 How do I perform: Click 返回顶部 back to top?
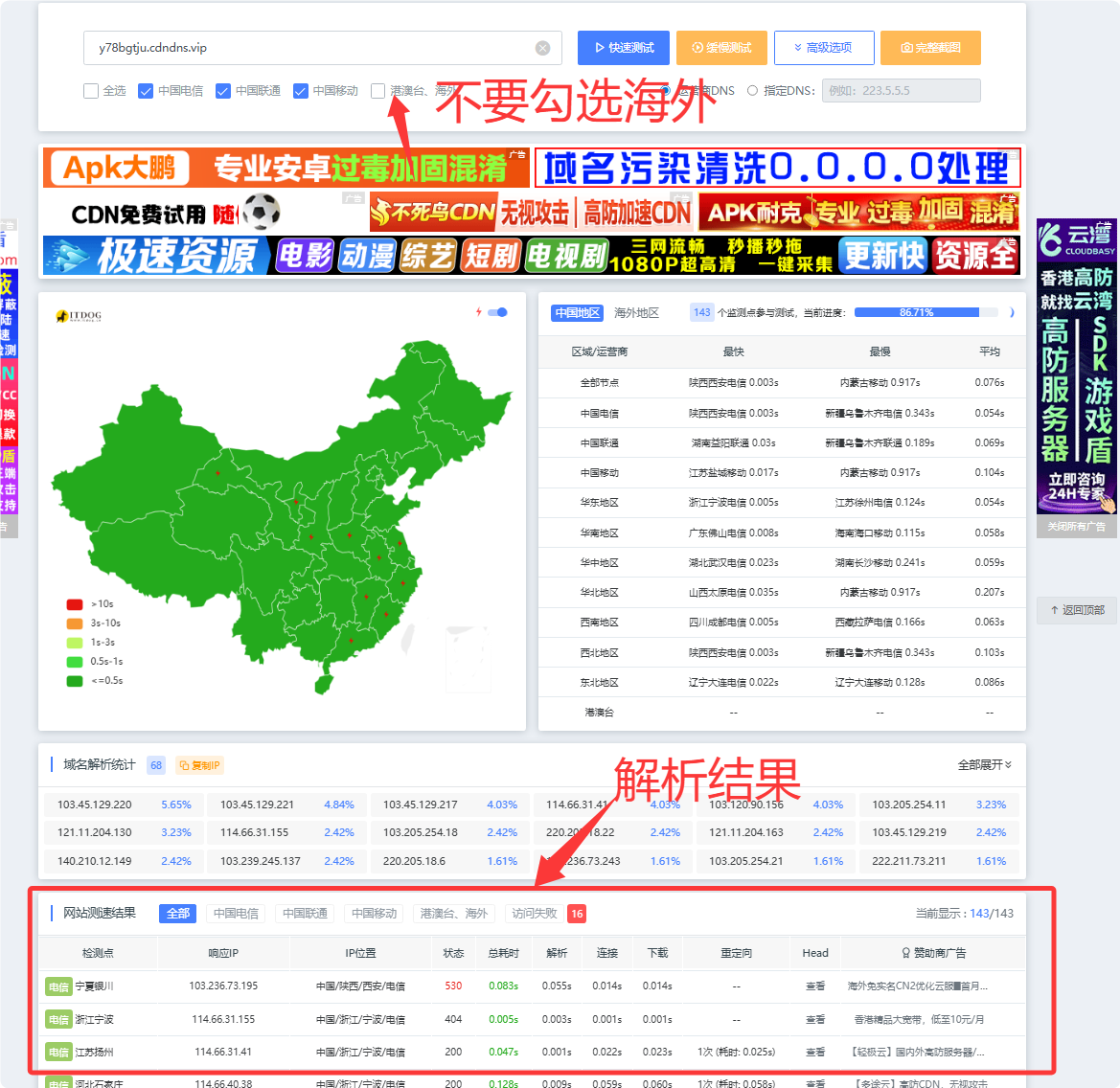tap(1077, 610)
